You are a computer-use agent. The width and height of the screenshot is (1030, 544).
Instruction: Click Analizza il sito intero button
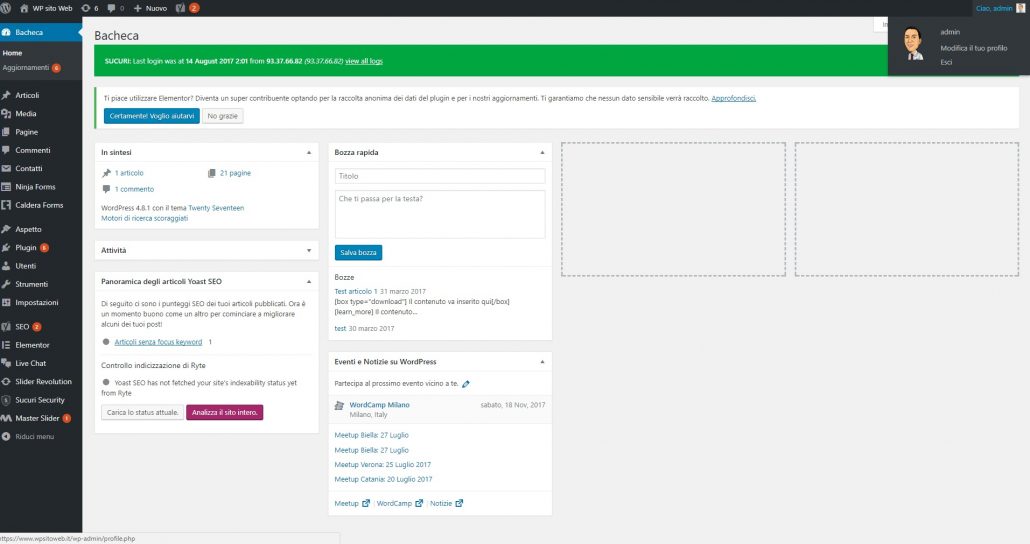[224, 413]
